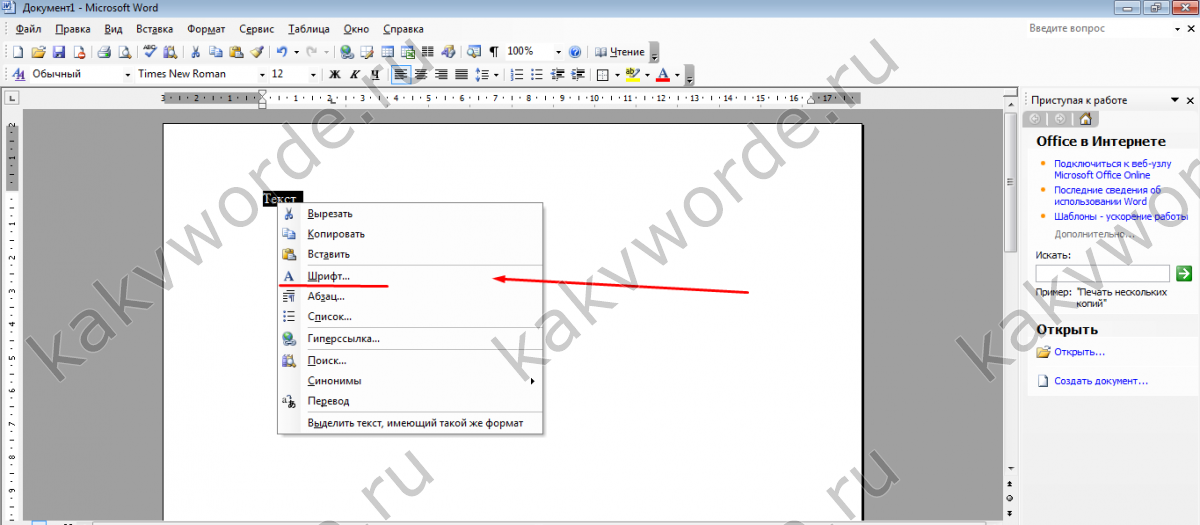Apply numbered list from formatting toolbar
The image size is (1200, 525).
(x=516, y=74)
